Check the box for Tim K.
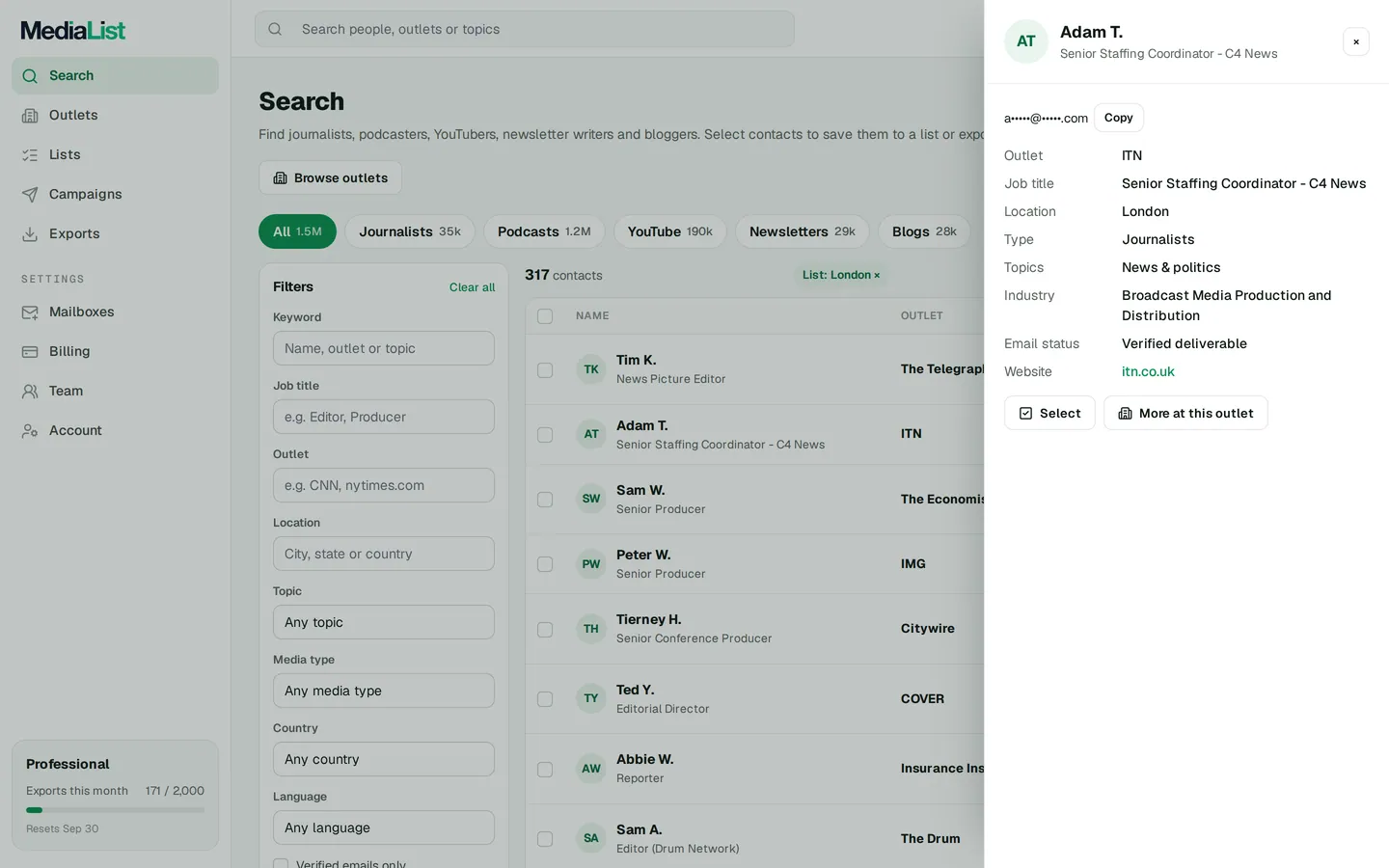 pos(545,370)
